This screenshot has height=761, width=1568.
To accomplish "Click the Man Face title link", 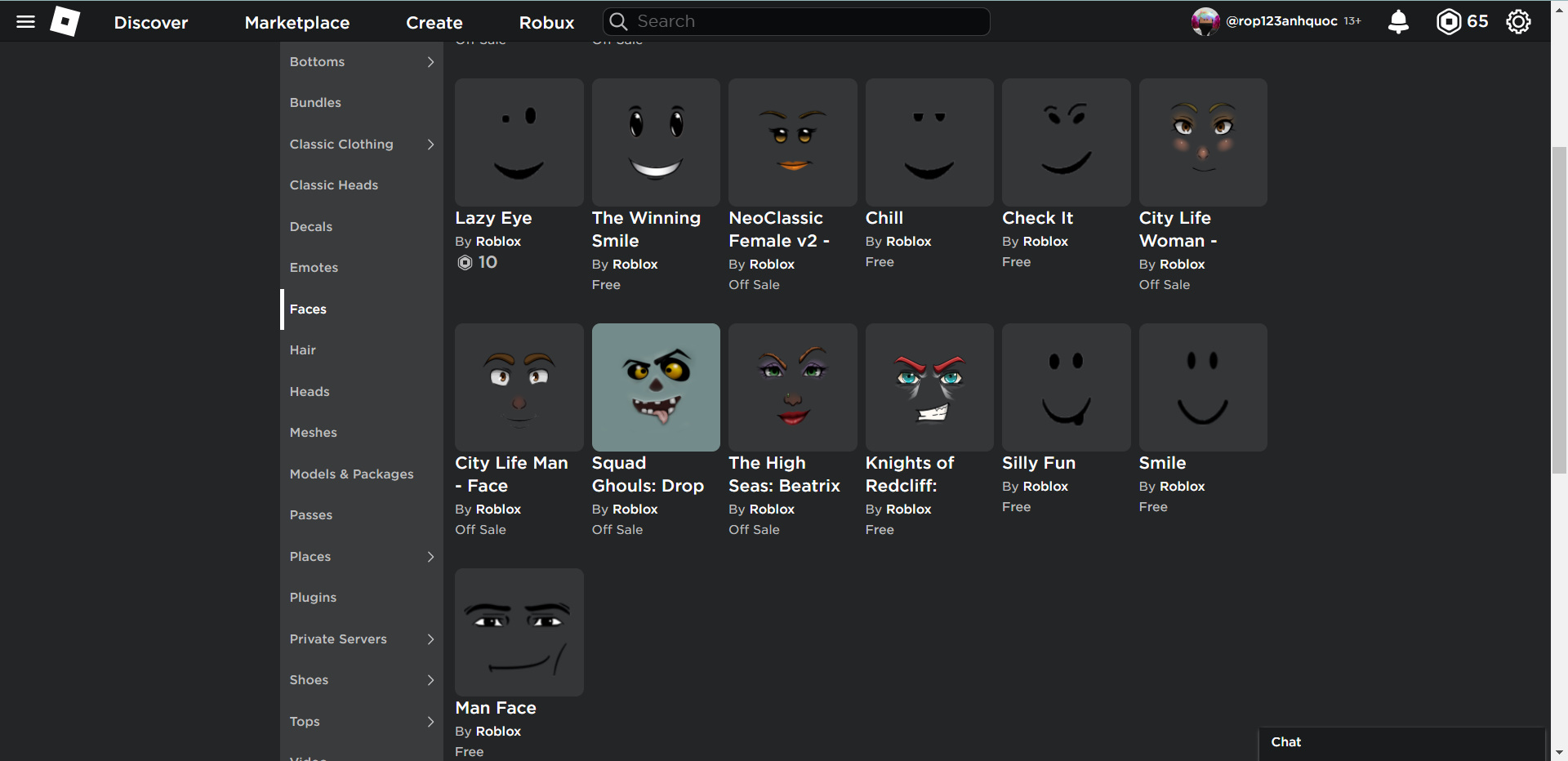I will click(x=496, y=708).
